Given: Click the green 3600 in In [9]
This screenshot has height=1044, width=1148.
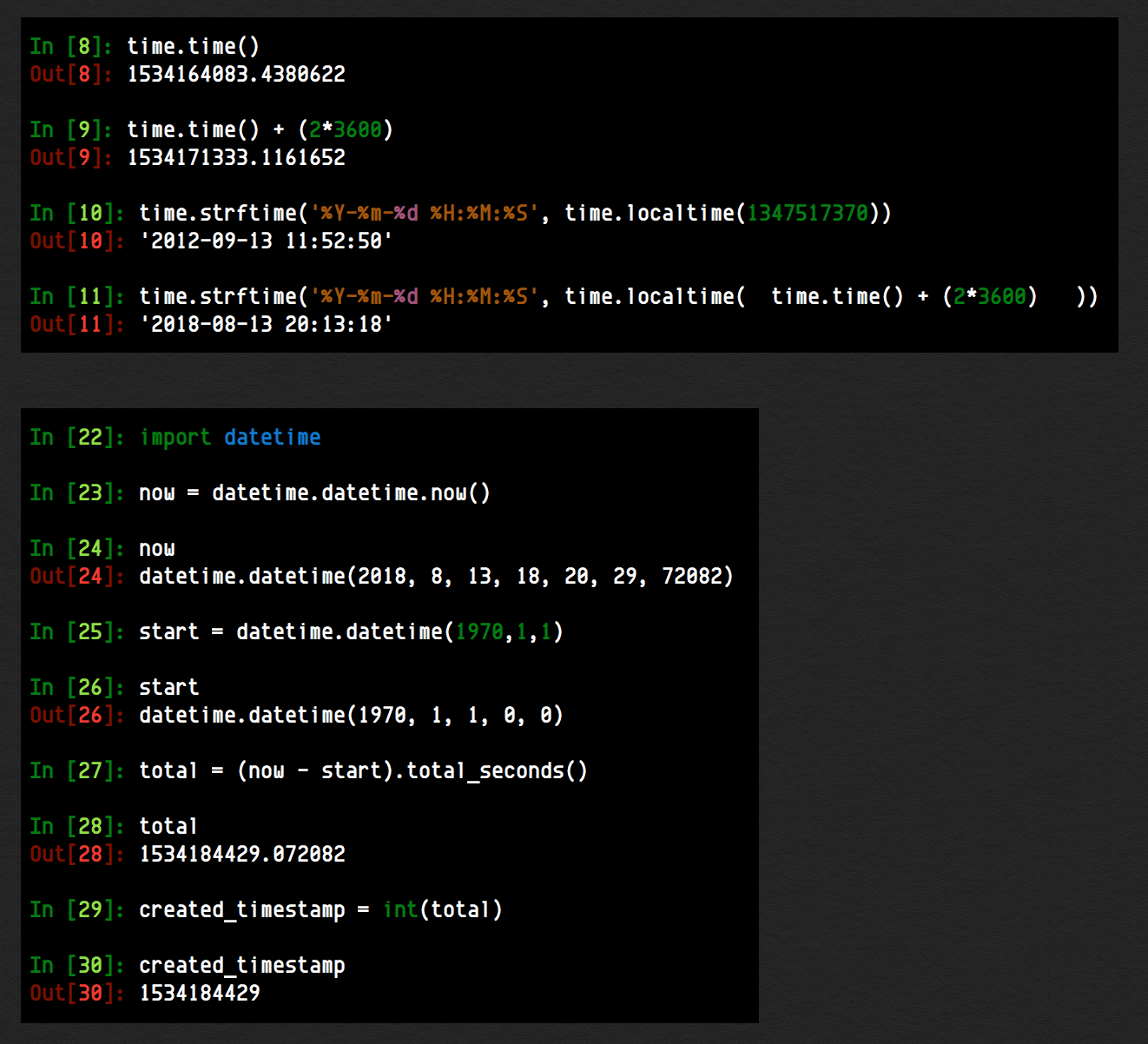Looking at the screenshot, I should point(358,129).
